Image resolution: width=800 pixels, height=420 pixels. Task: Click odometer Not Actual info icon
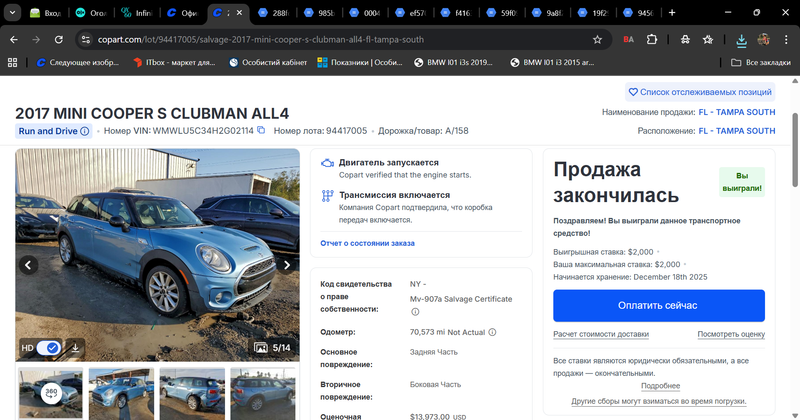(492, 332)
